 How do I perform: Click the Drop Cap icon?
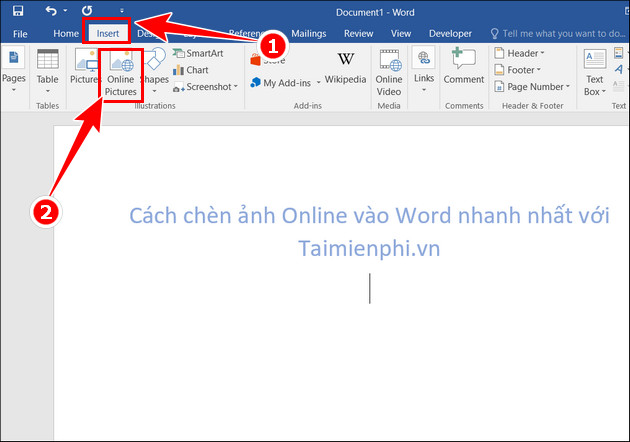pyautogui.click(x=619, y=86)
